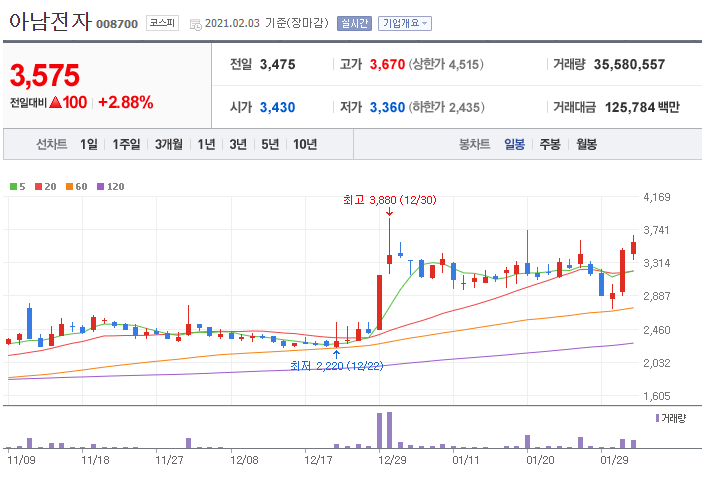Click the purple 120-day moving average swatch
The image size is (702, 487).
(x=100, y=186)
